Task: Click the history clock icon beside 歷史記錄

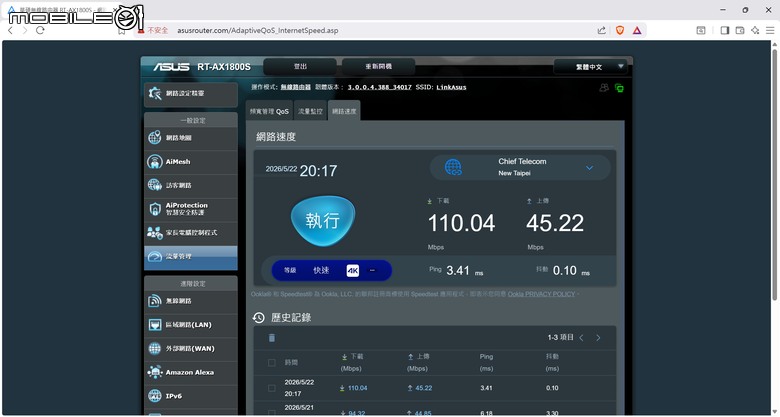Action: point(259,317)
